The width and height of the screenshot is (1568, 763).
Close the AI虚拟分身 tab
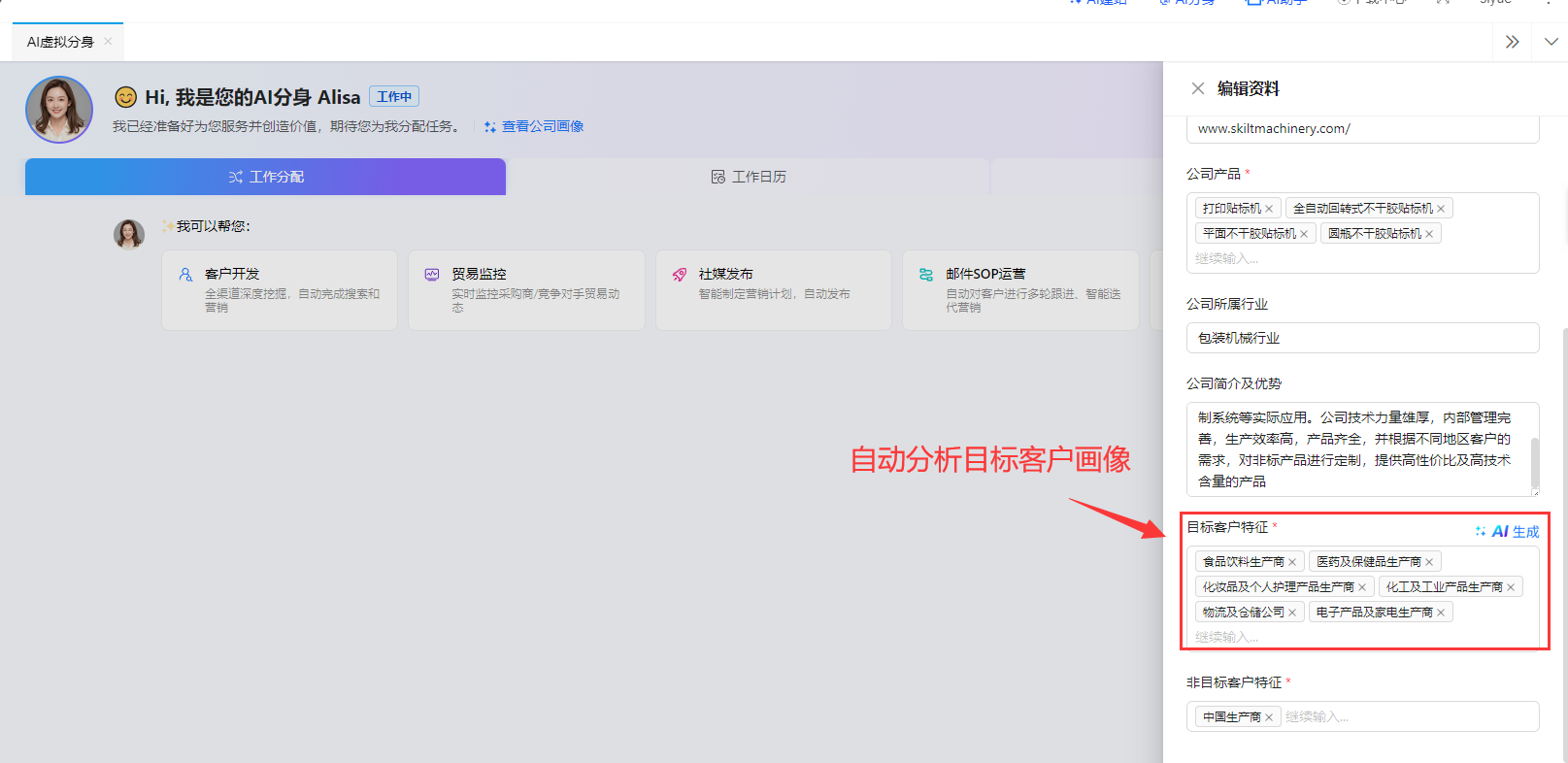(108, 41)
